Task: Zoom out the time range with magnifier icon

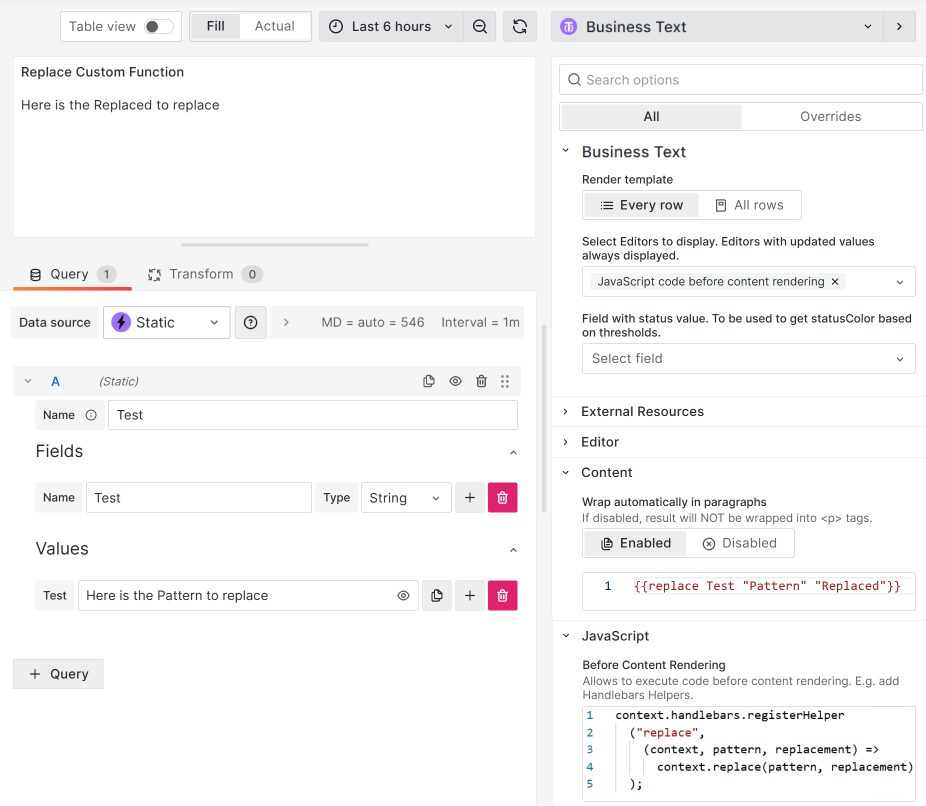Action: [x=479, y=26]
